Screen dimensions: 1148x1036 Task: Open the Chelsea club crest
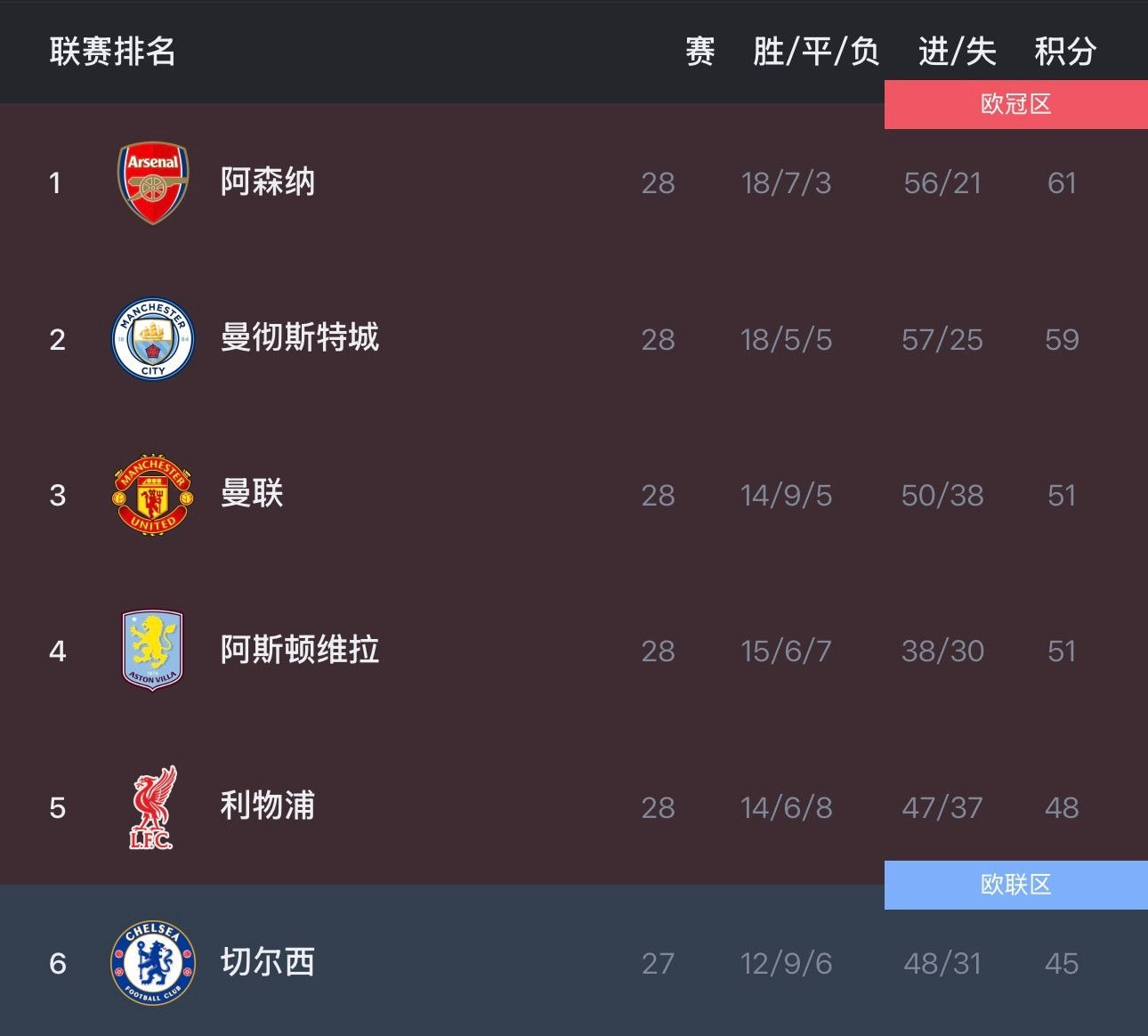click(x=153, y=963)
